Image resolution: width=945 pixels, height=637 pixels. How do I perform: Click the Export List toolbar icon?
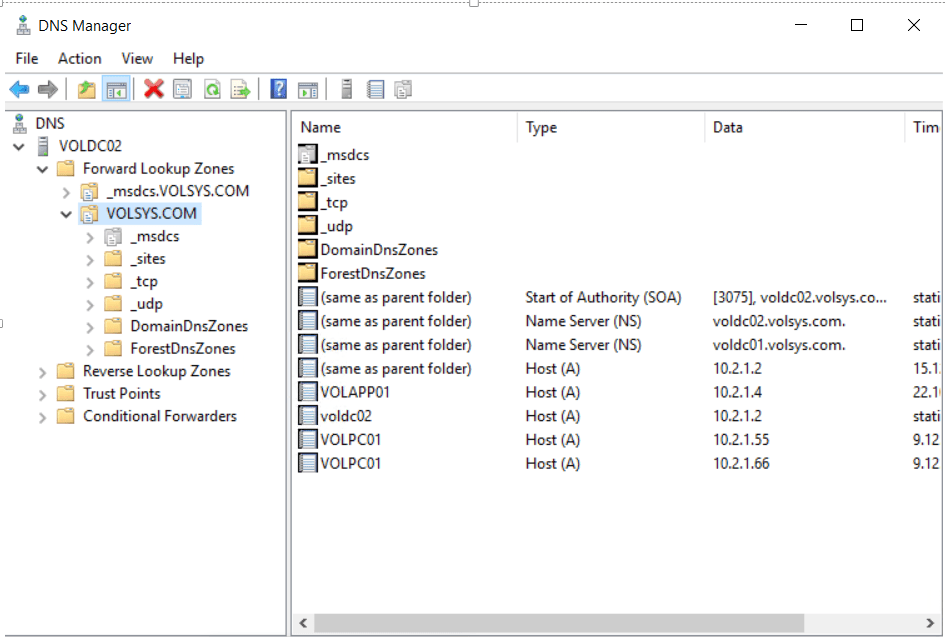pos(241,90)
